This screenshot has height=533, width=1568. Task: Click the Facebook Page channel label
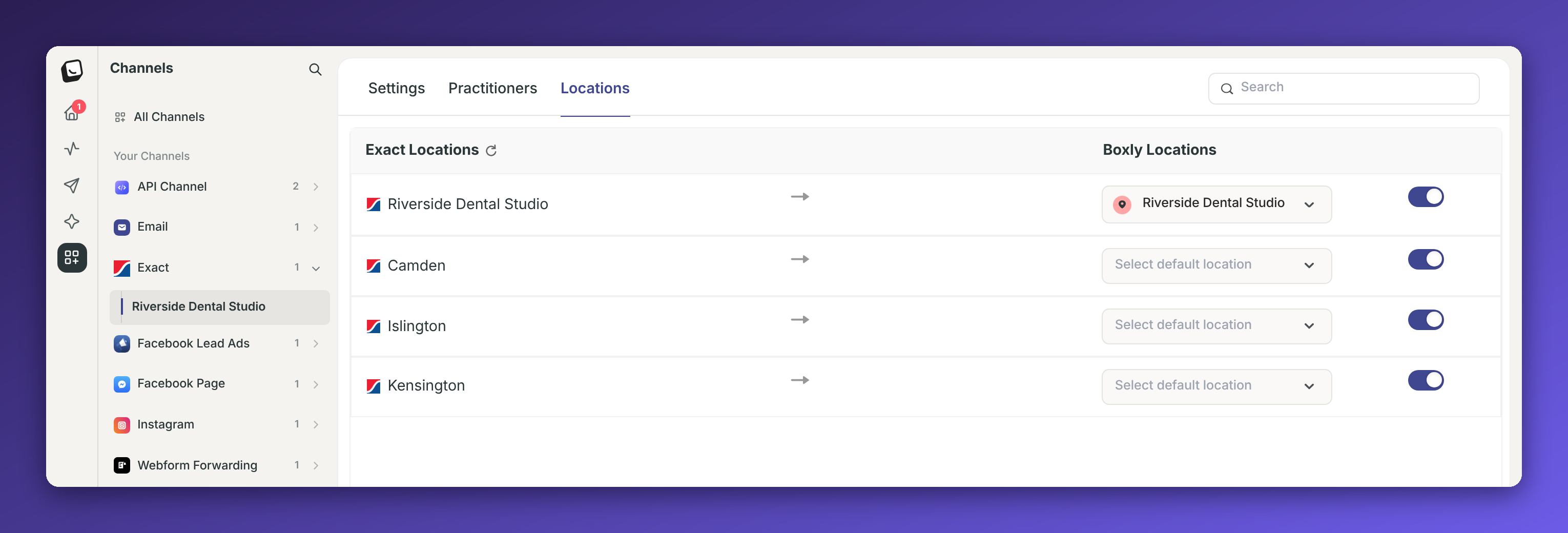pos(181,384)
